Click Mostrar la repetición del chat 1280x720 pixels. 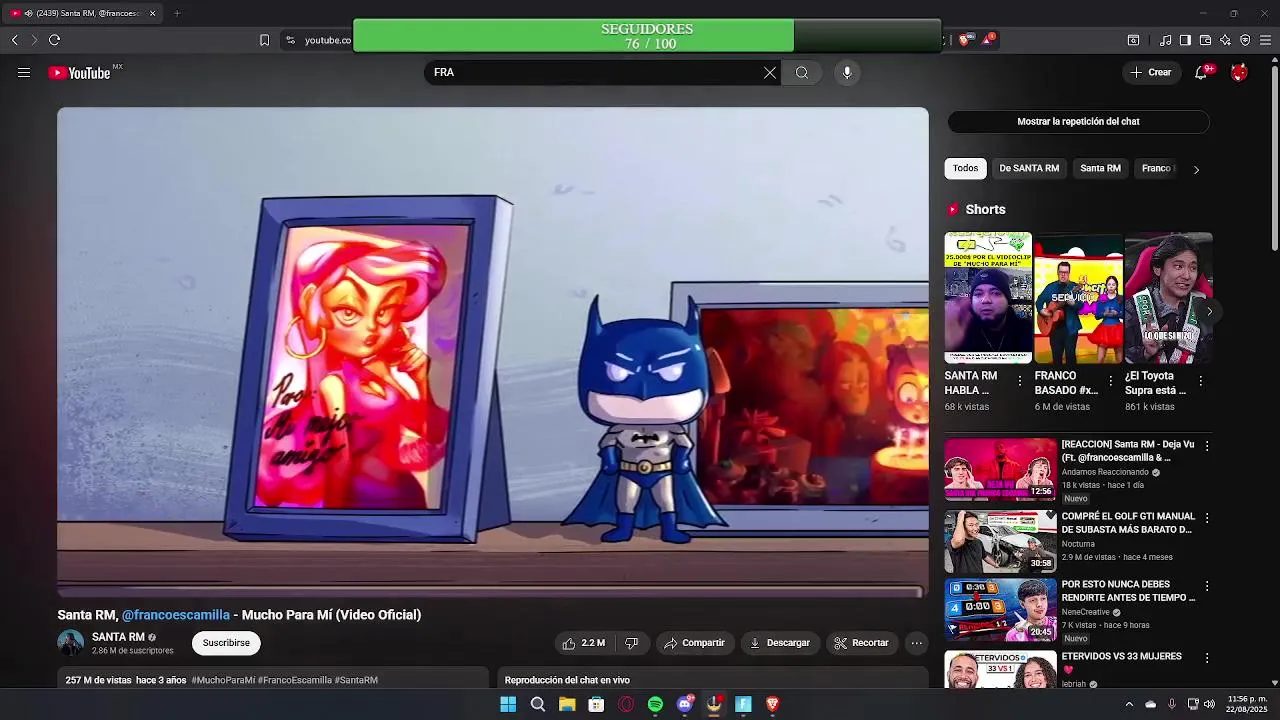click(x=1078, y=122)
